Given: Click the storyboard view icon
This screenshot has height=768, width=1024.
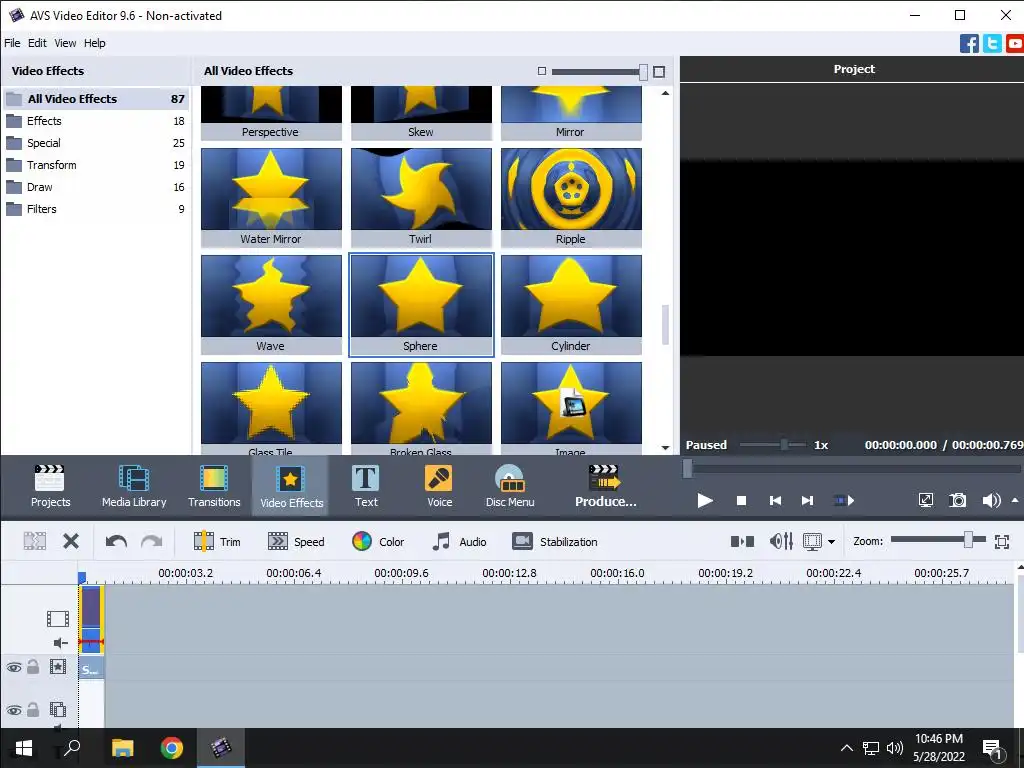Looking at the screenshot, I should coord(743,541).
